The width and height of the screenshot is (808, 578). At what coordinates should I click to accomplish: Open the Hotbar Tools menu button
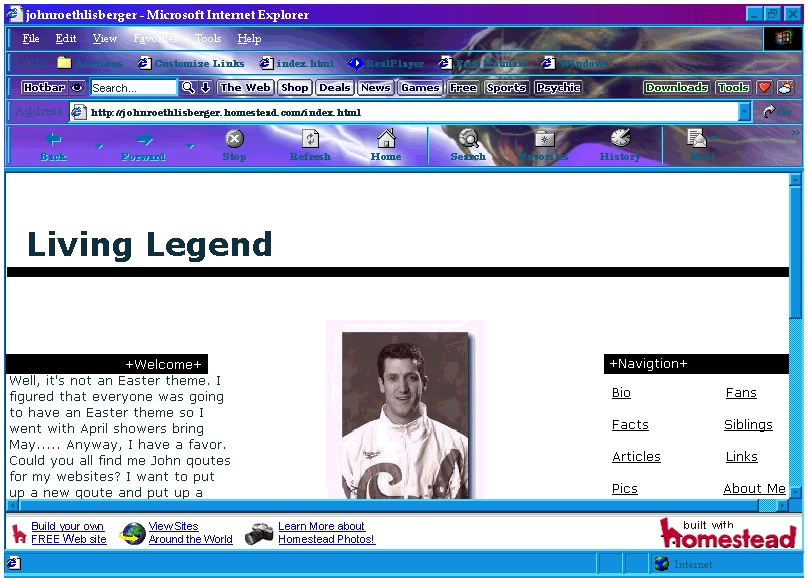coord(733,88)
